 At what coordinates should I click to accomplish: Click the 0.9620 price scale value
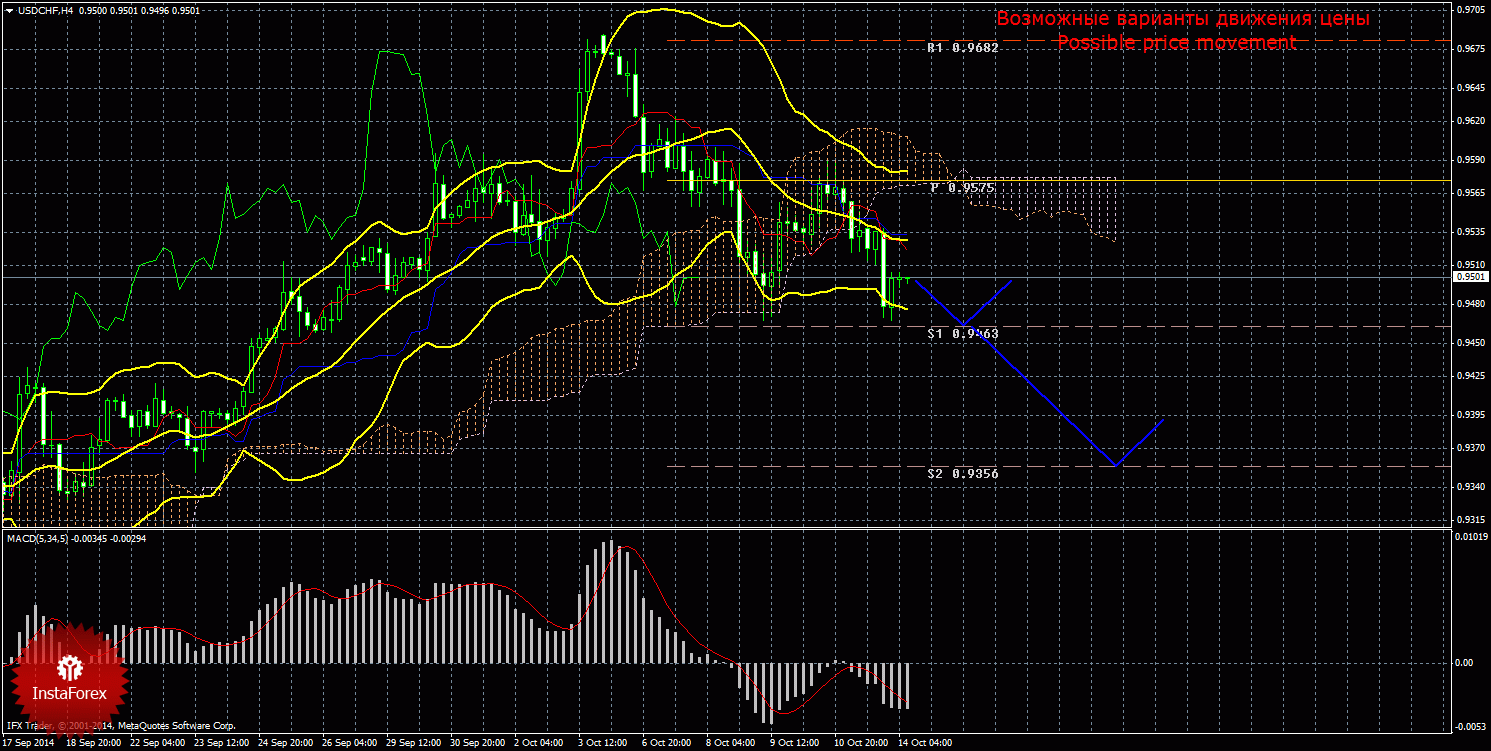point(1470,122)
